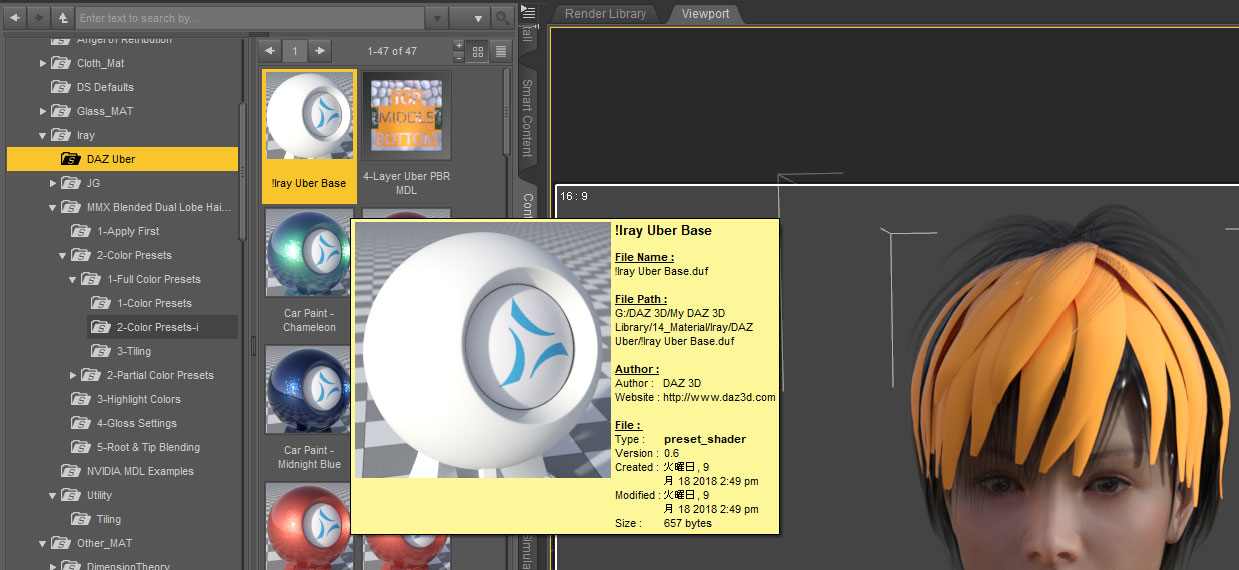This screenshot has width=1239, height=570.
Task: Switch to the Viewport tab
Action: [x=705, y=14]
